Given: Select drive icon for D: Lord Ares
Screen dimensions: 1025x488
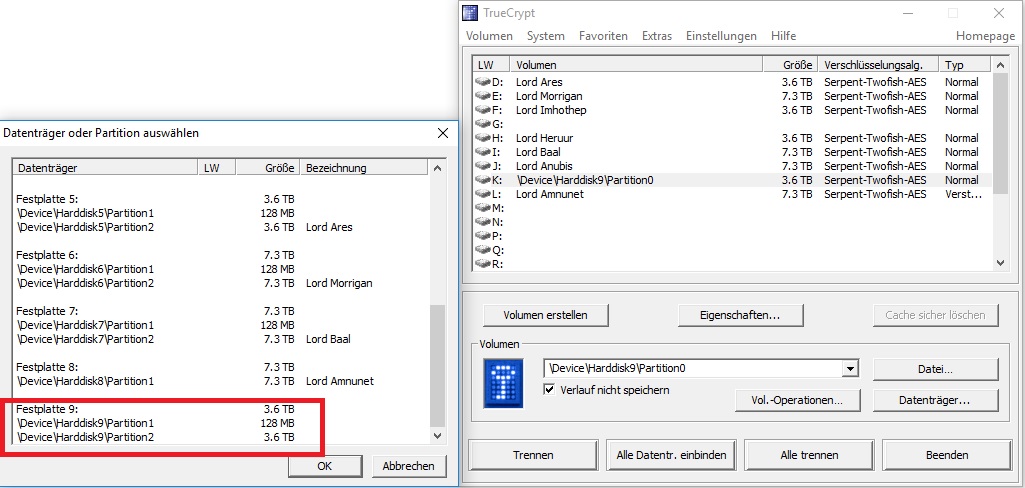Looking at the screenshot, I should tap(483, 82).
